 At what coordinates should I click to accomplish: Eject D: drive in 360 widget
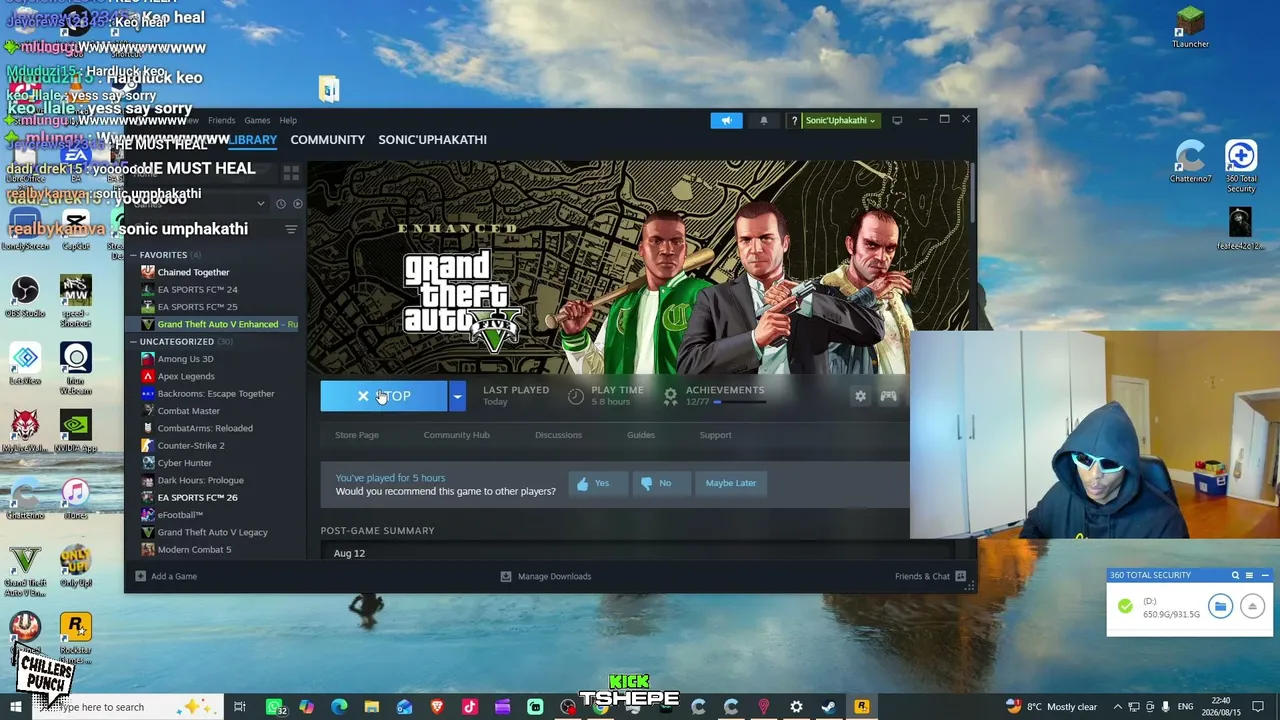(x=1252, y=607)
